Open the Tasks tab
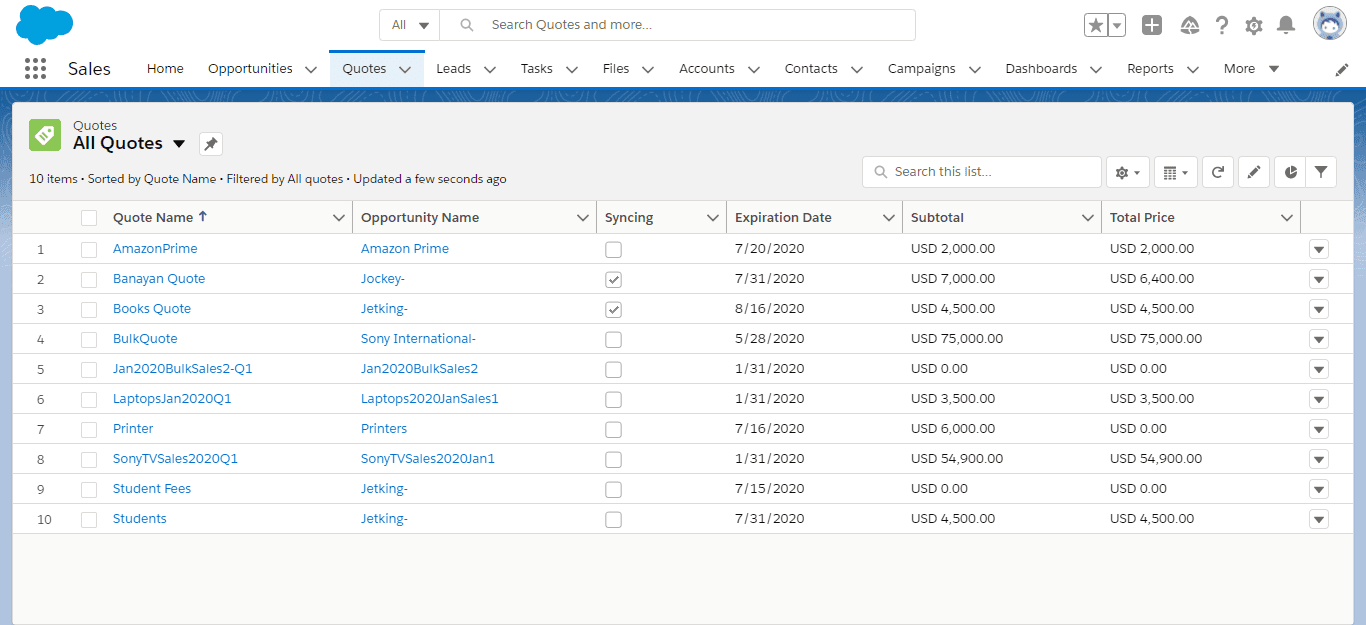 click(536, 69)
